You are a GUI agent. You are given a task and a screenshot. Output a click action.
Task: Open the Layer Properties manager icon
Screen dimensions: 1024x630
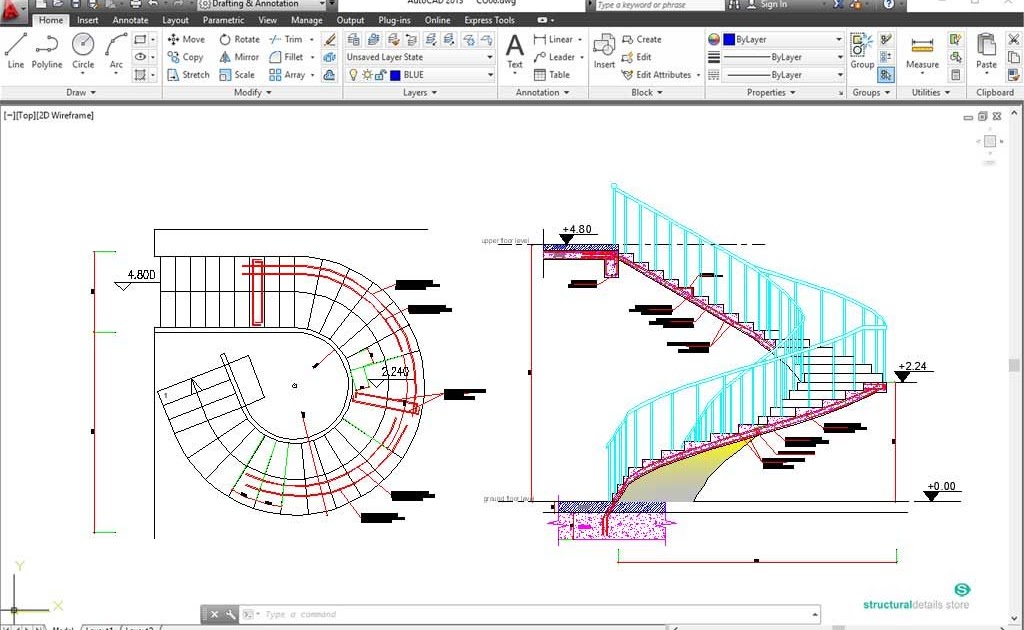[353, 39]
